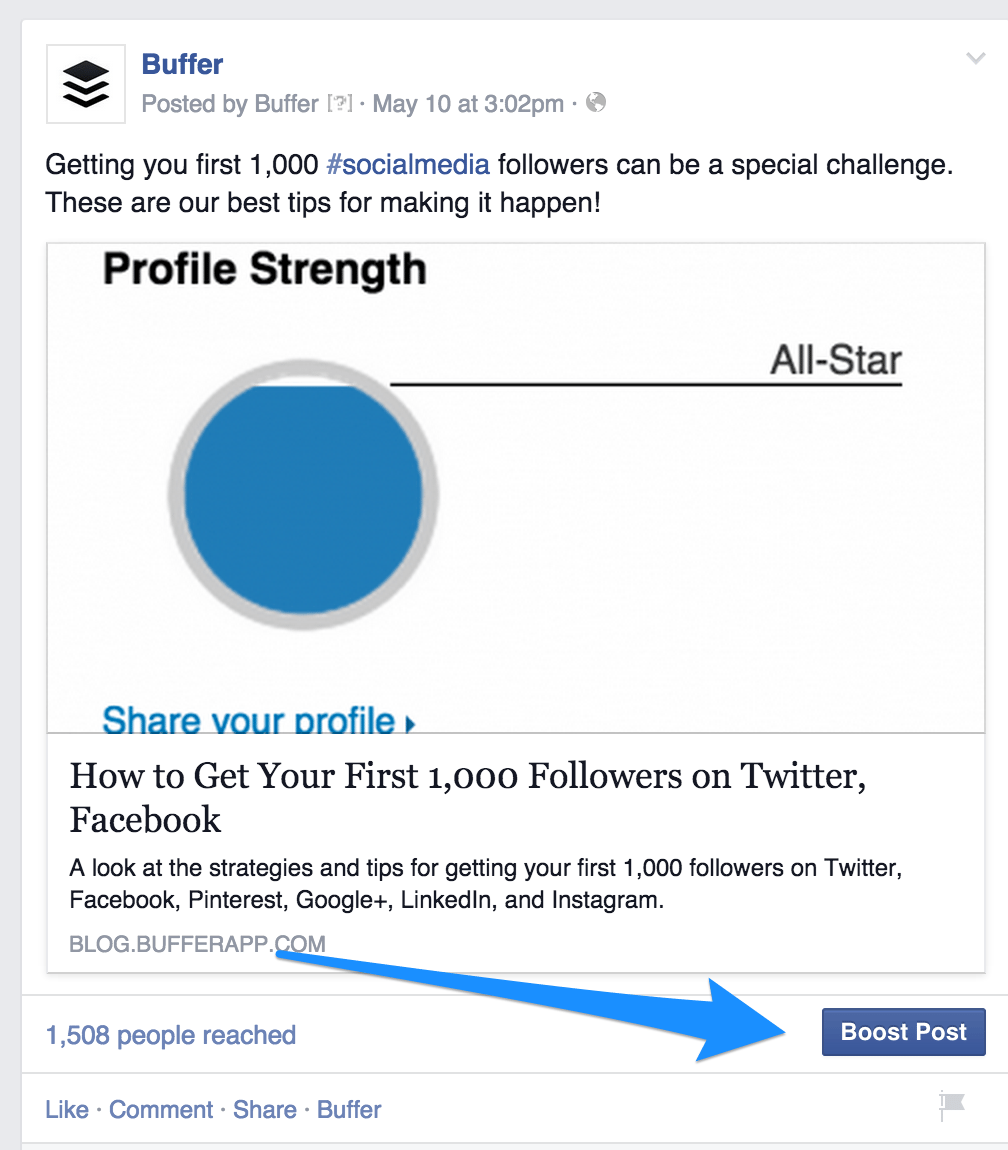The image size is (1008, 1150).
Task: Comment on the post
Action: click(x=160, y=1109)
